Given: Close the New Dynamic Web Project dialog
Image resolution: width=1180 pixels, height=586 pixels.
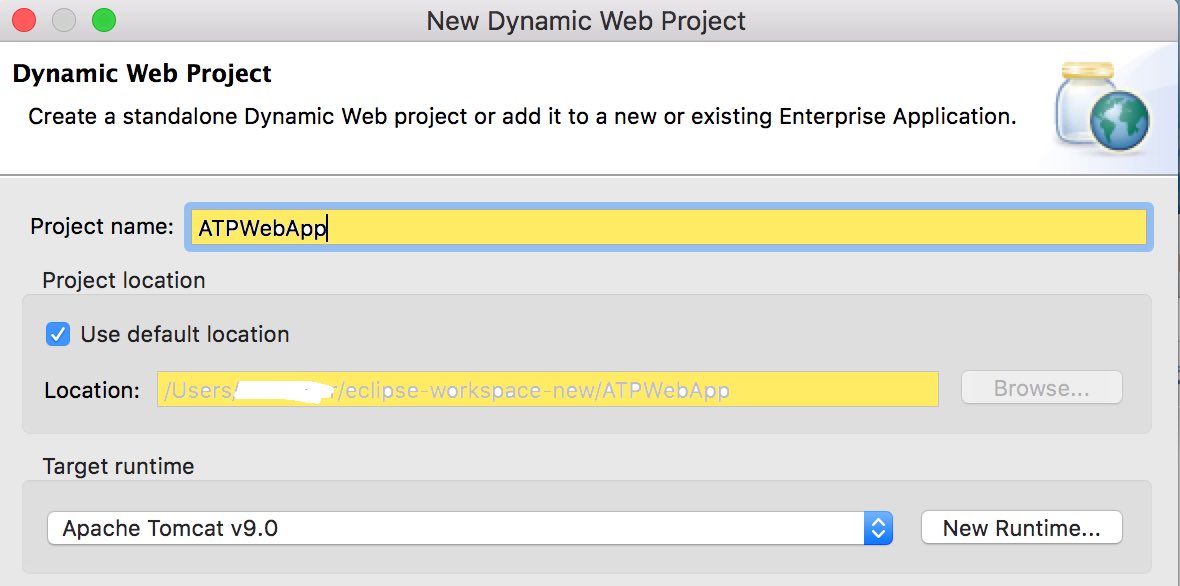Looking at the screenshot, I should point(25,19).
